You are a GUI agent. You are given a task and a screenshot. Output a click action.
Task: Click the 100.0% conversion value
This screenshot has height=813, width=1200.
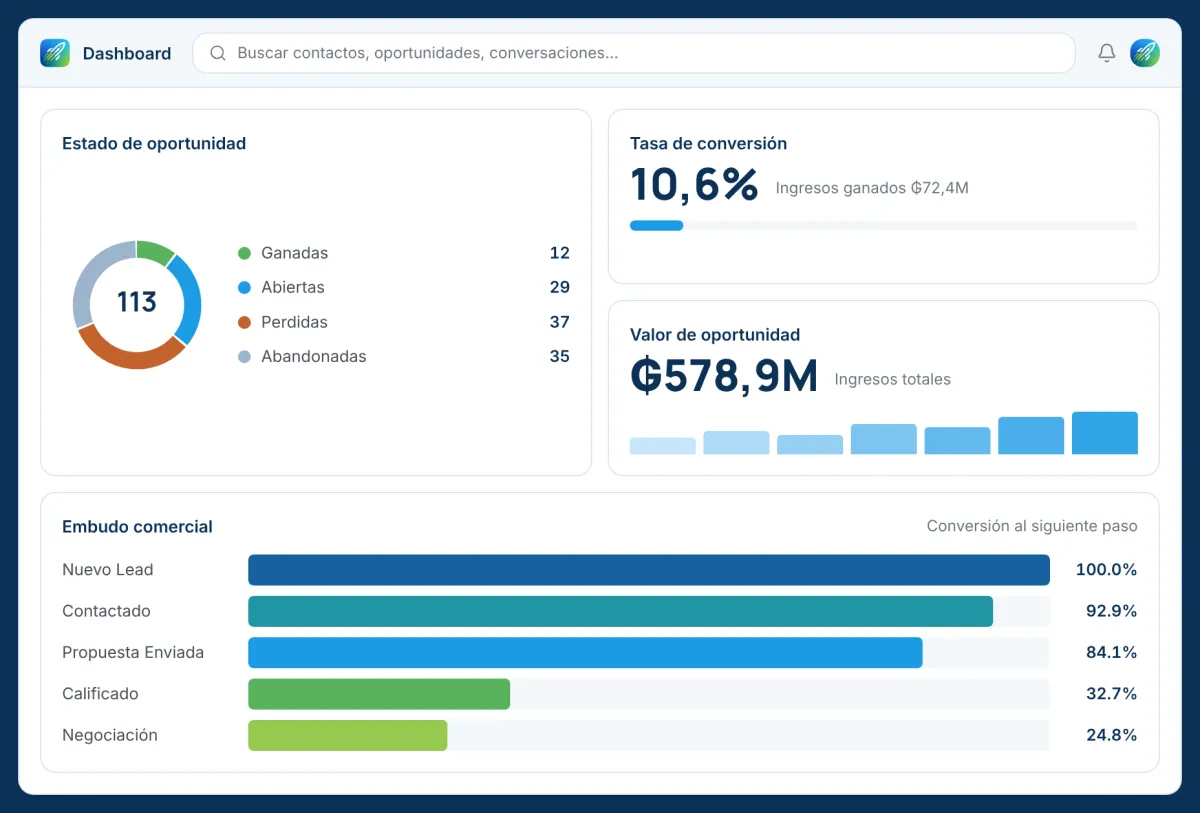pyautogui.click(x=1106, y=570)
